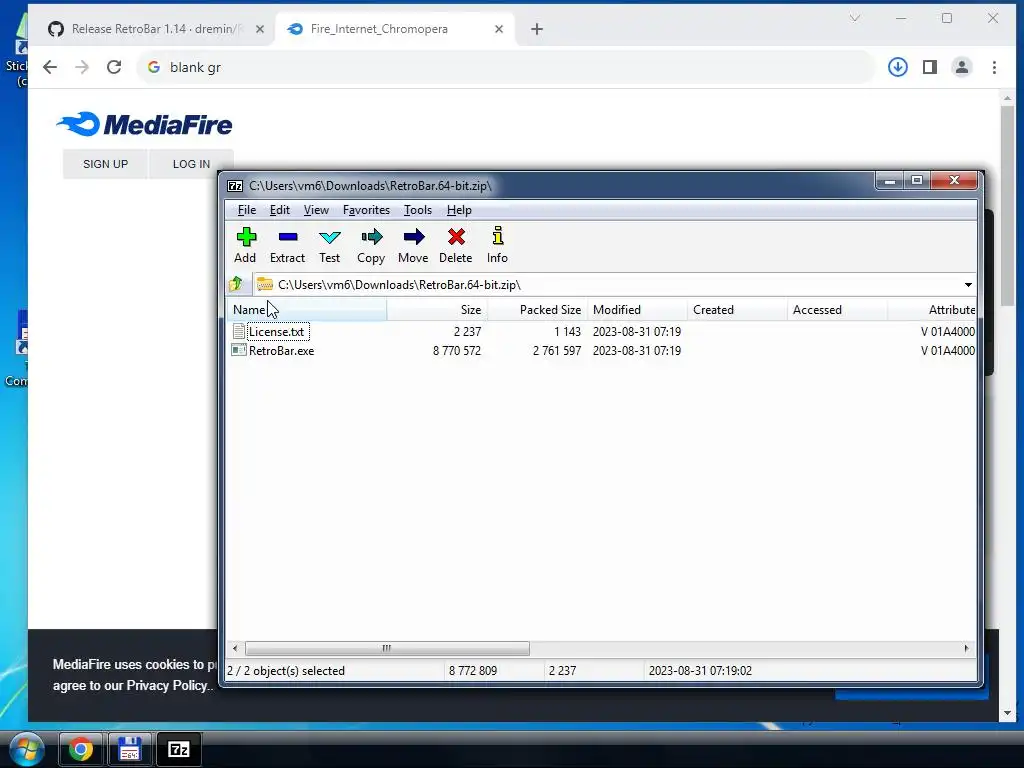Click the horizontal scrollbar right arrow
Image resolution: width=1024 pixels, height=768 pixels.
pyautogui.click(x=967, y=648)
